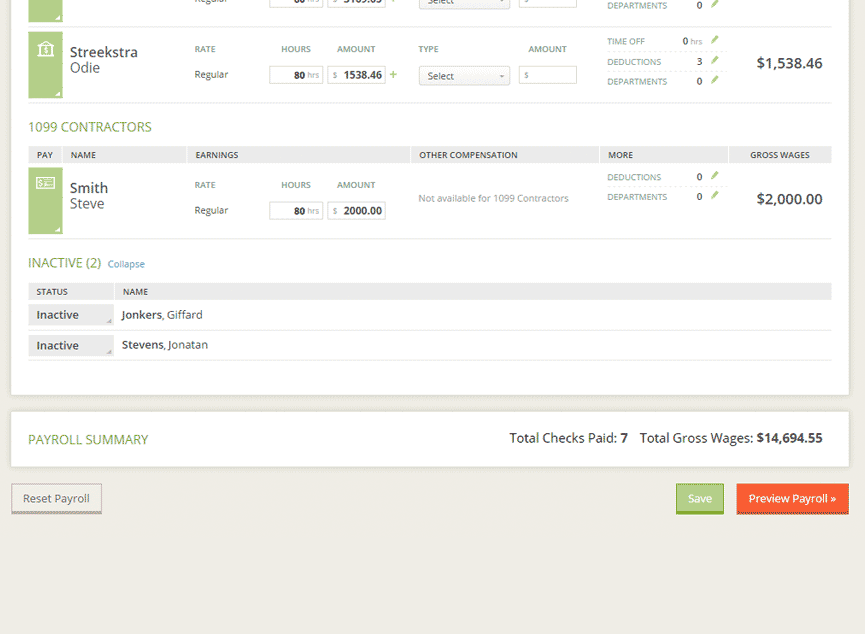This screenshot has width=865, height=634.
Task: Click Preview Payroll
Action: click(792, 498)
